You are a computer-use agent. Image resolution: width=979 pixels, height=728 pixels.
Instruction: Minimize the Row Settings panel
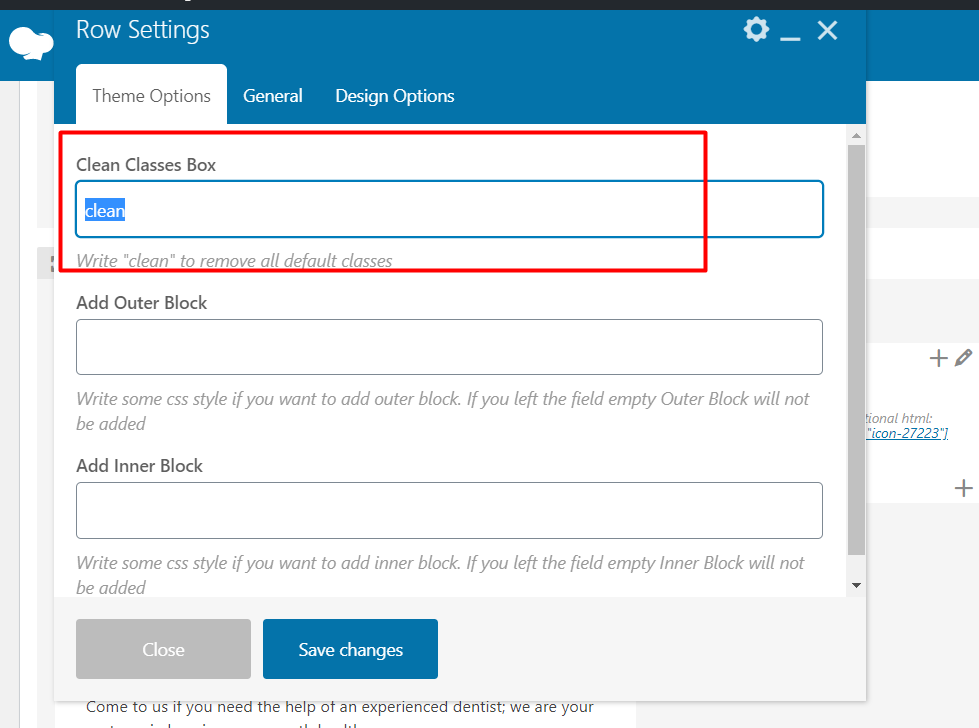(x=790, y=33)
